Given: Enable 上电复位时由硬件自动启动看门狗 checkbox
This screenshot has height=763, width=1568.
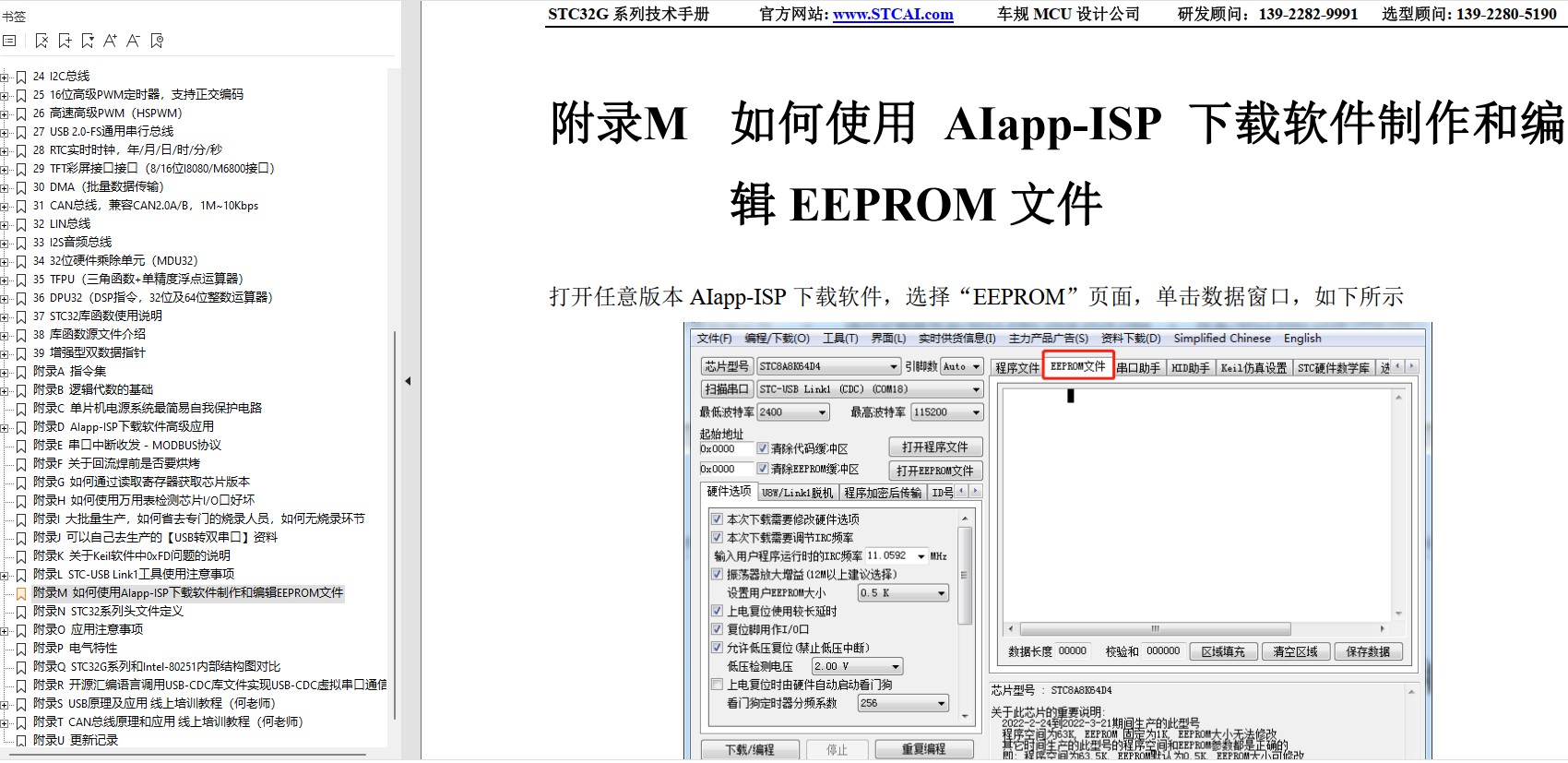Looking at the screenshot, I should tap(717, 685).
